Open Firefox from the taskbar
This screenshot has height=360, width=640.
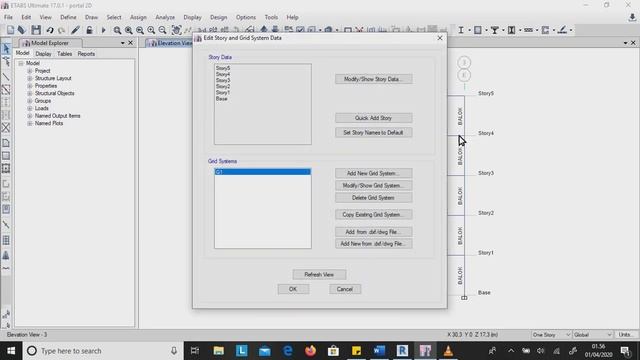point(311,351)
